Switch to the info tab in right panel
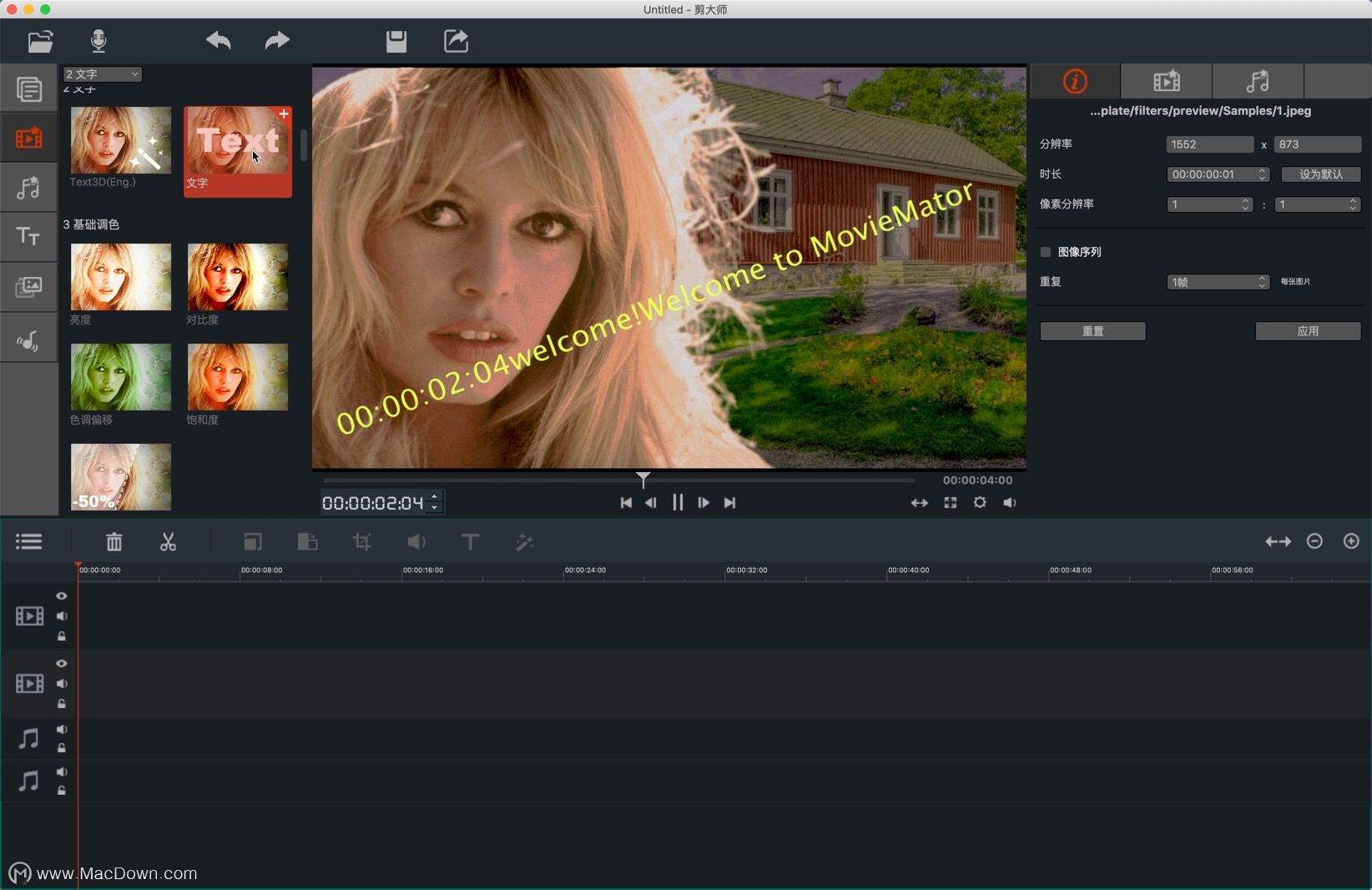The height and width of the screenshot is (890, 1372). (1075, 81)
